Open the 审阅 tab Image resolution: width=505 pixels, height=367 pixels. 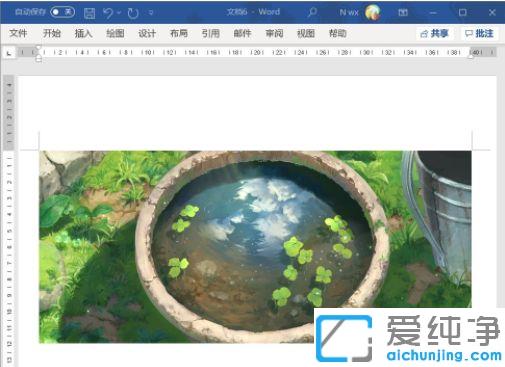click(x=274, y=33)
